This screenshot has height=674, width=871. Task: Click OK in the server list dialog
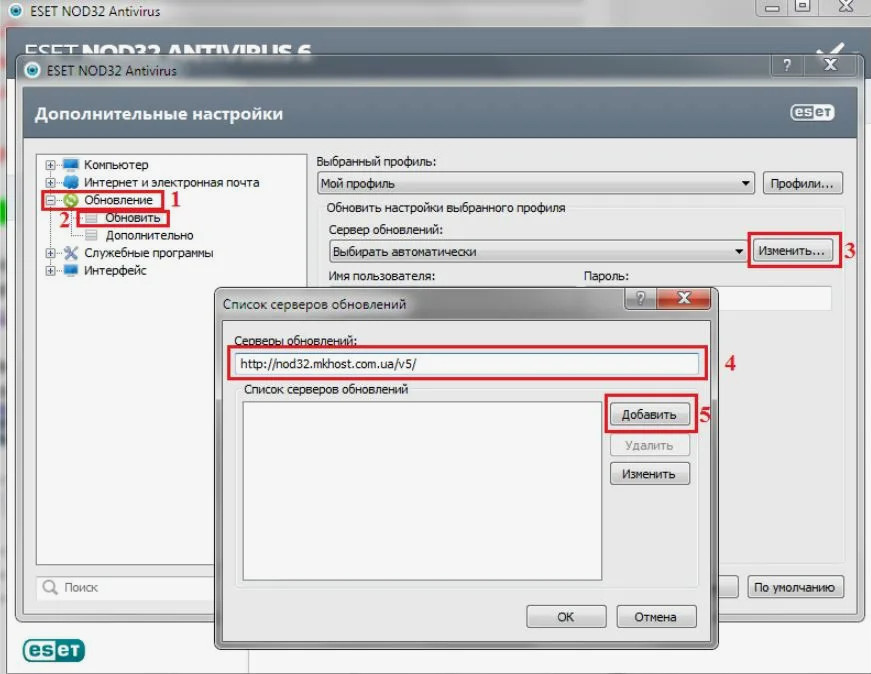click(566, 617)
